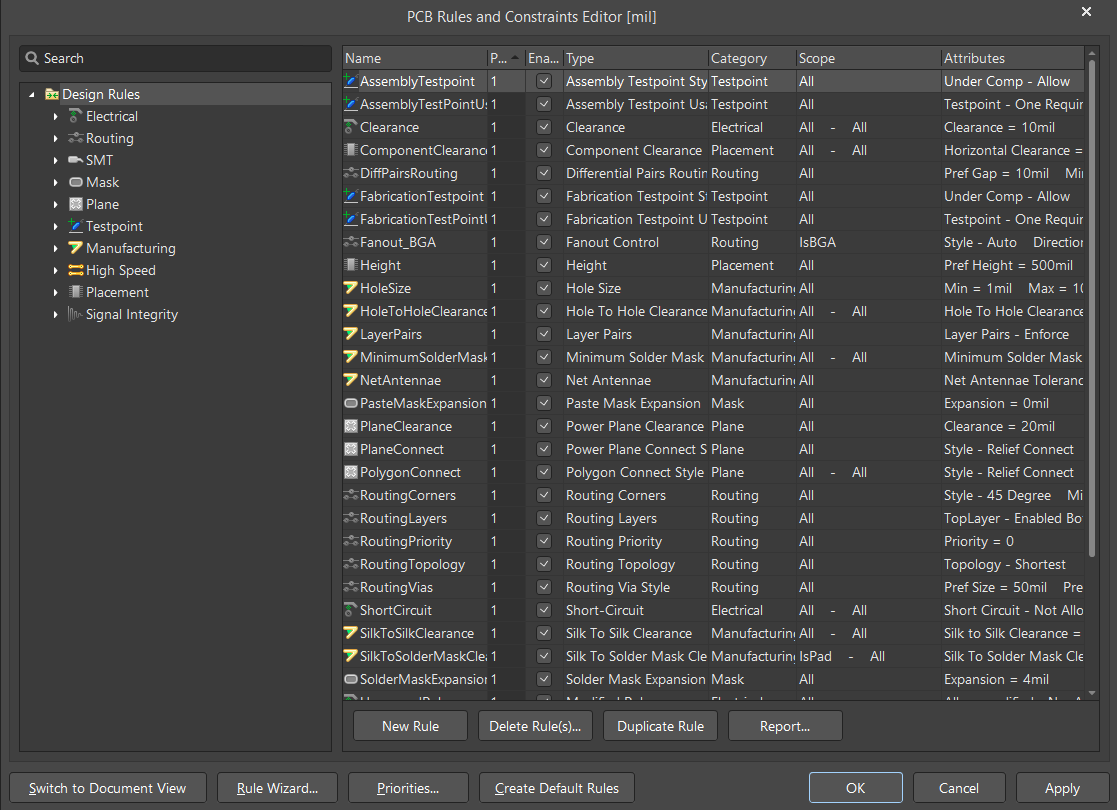
Task: Click the New Rule button
Action: 410,726
